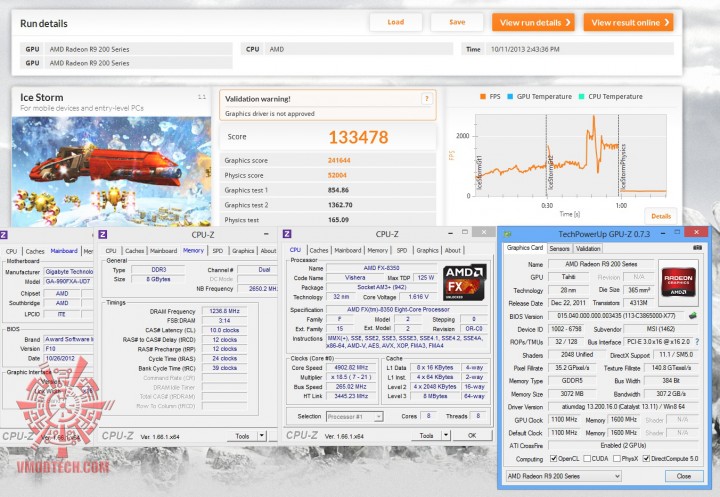720x497 pixels.
Task: Toggle the DirectCompute 5.0 checkbox
Action: click(x=646, y=458)
